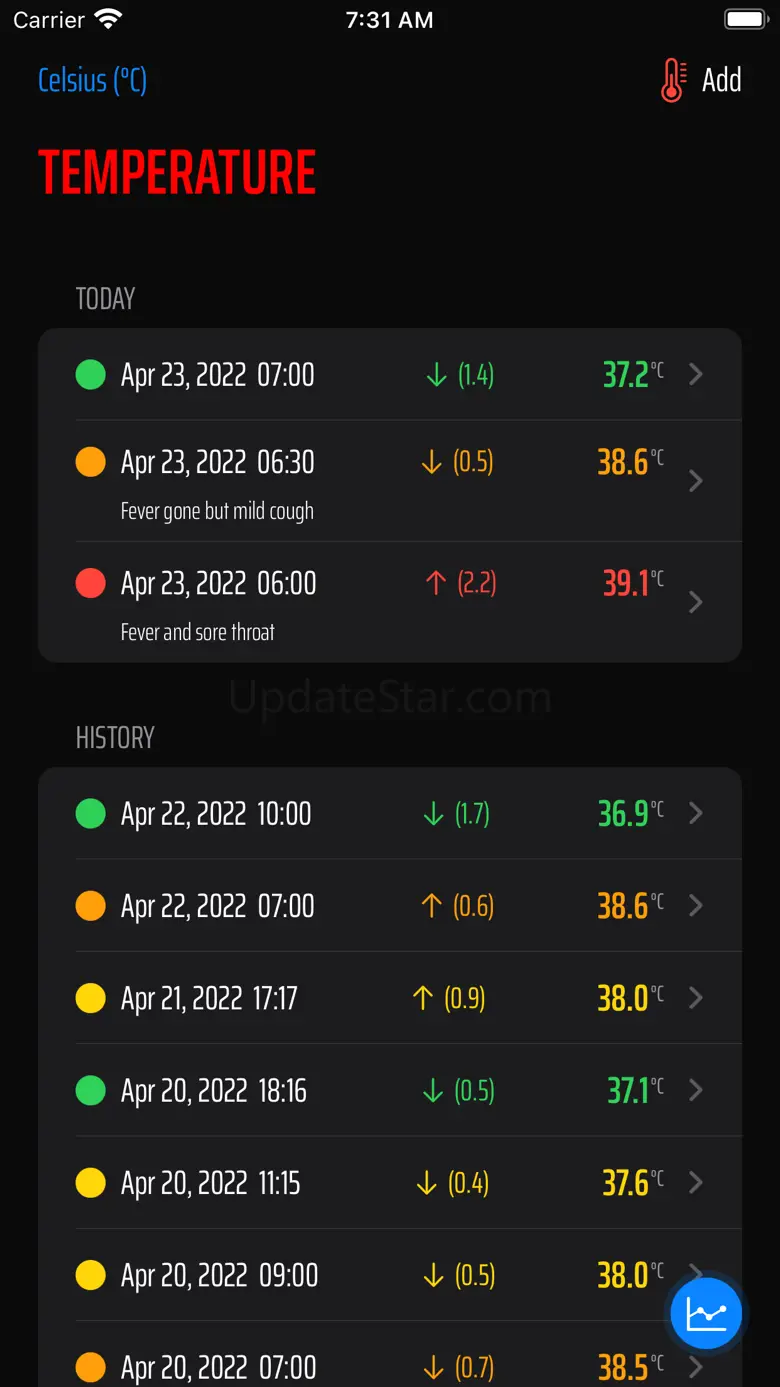Open the 'Fever gone but mild cough' note

tap(217, 511)
